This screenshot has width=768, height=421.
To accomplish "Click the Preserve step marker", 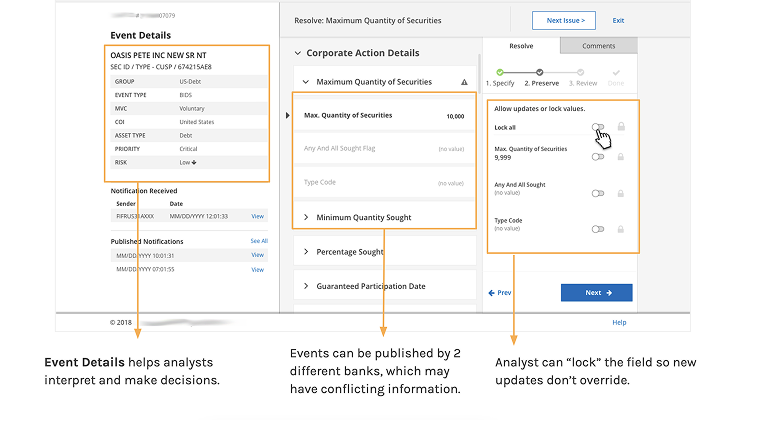I will tap(539, 72).
